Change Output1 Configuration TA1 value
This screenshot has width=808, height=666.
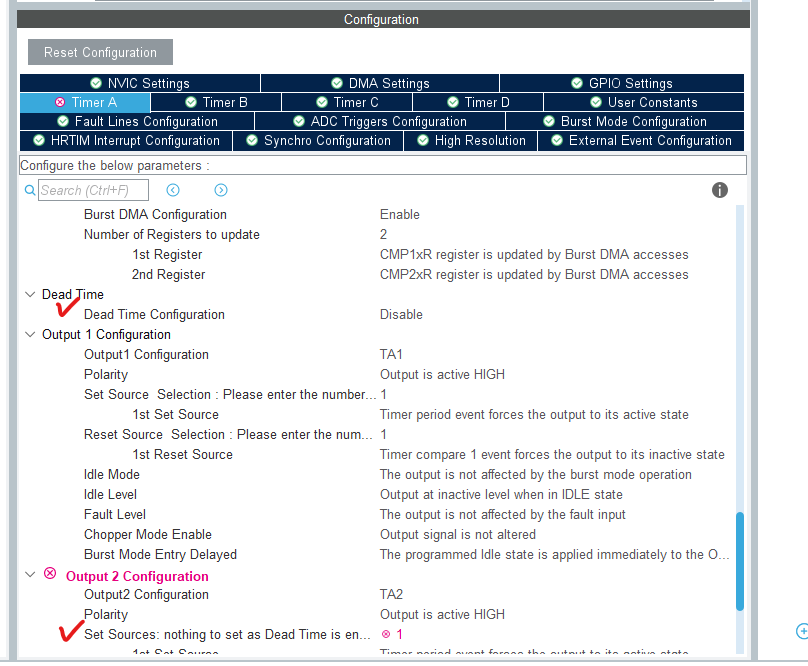pyautogui.click(x=391, y=355)
